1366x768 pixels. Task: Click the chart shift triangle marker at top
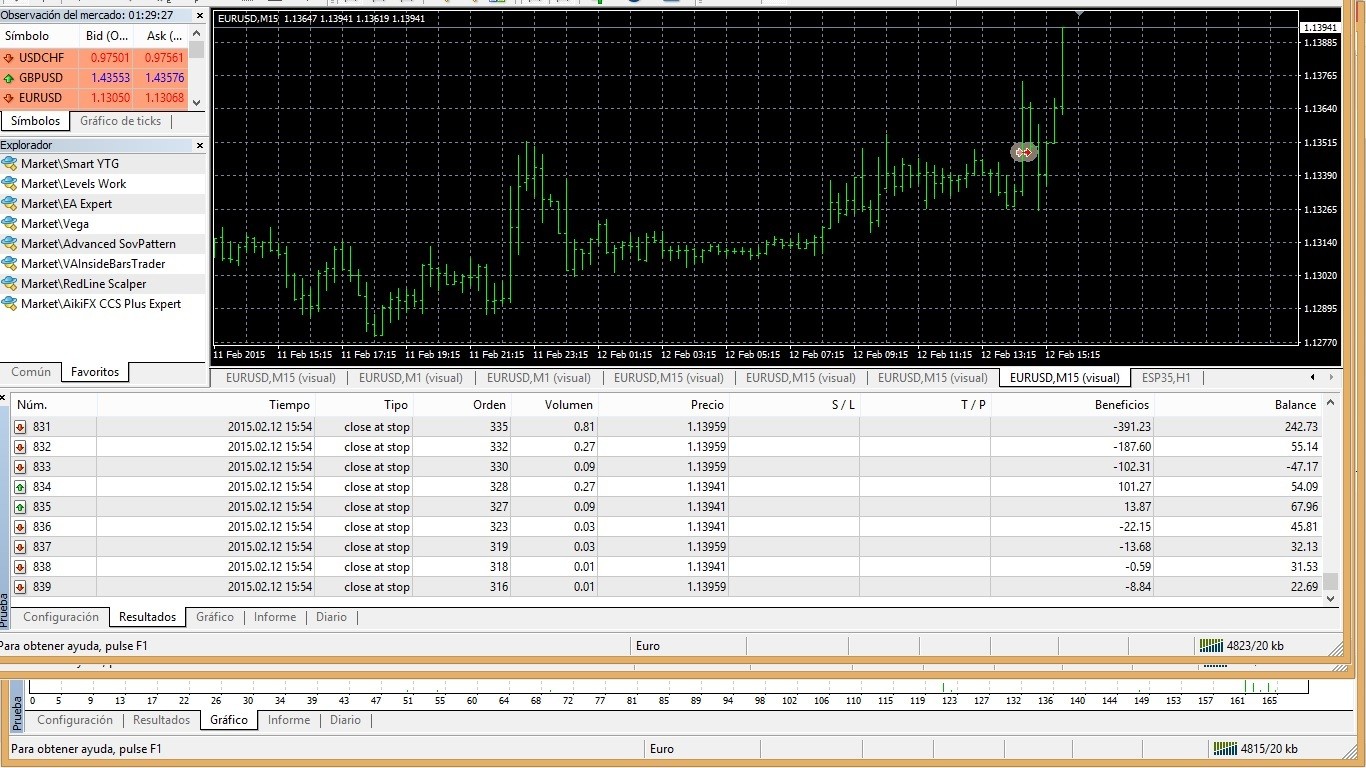point(1079,14)
